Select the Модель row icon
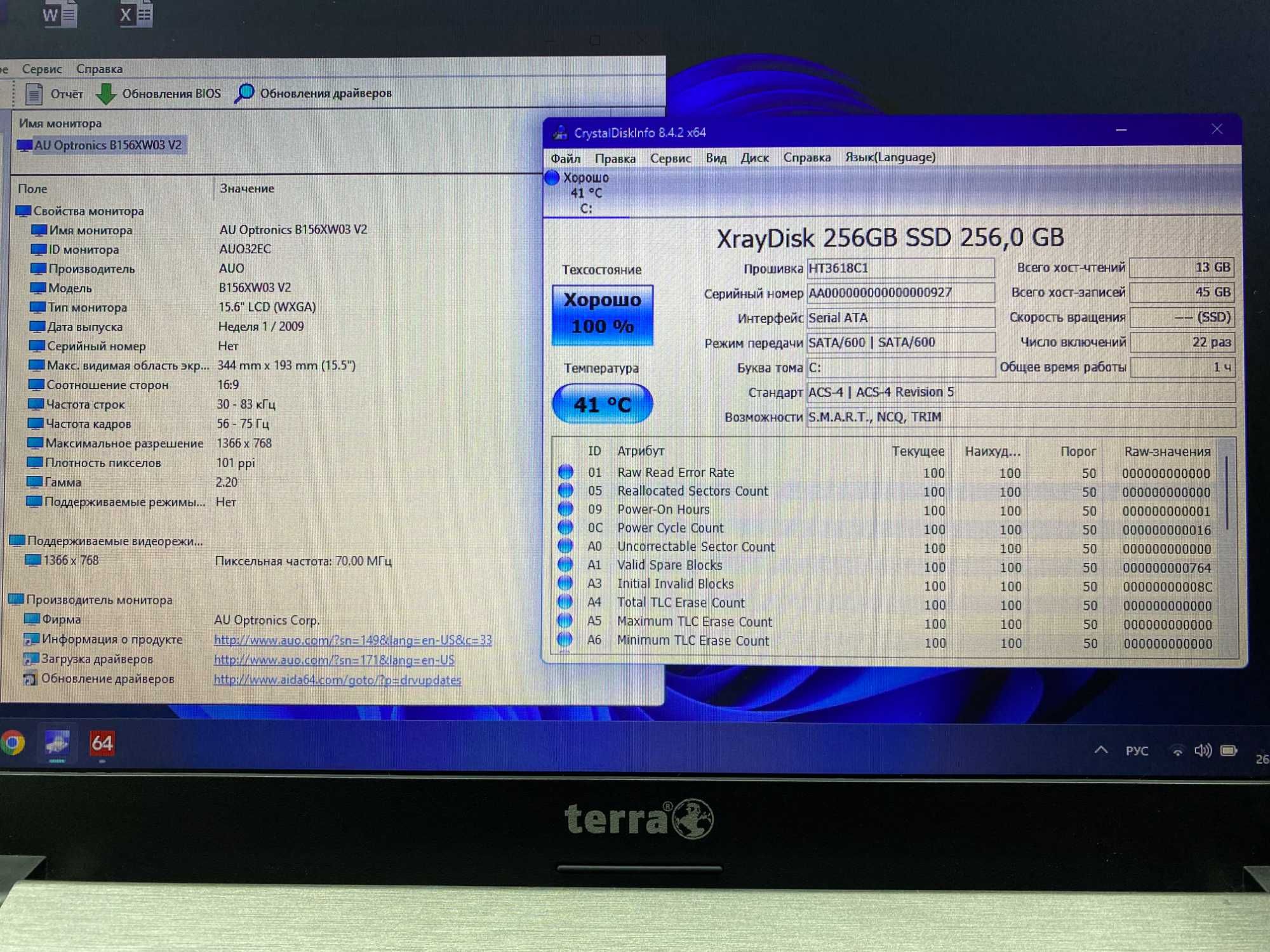The height and width of the screenshot is (952, 1270). pyautogui.click(x=37, y=288)
